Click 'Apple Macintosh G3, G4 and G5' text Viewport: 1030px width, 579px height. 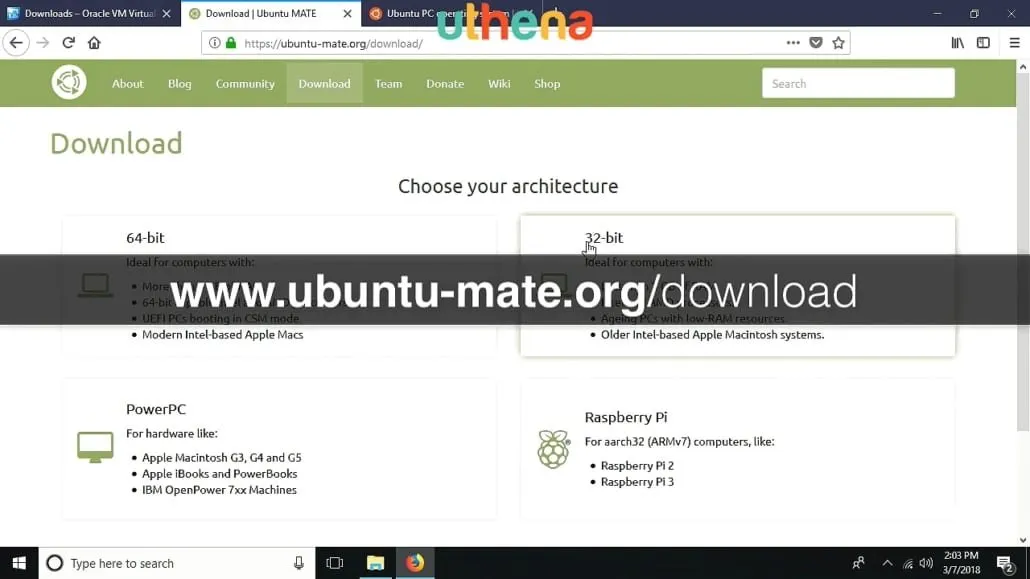click(222, 457)
